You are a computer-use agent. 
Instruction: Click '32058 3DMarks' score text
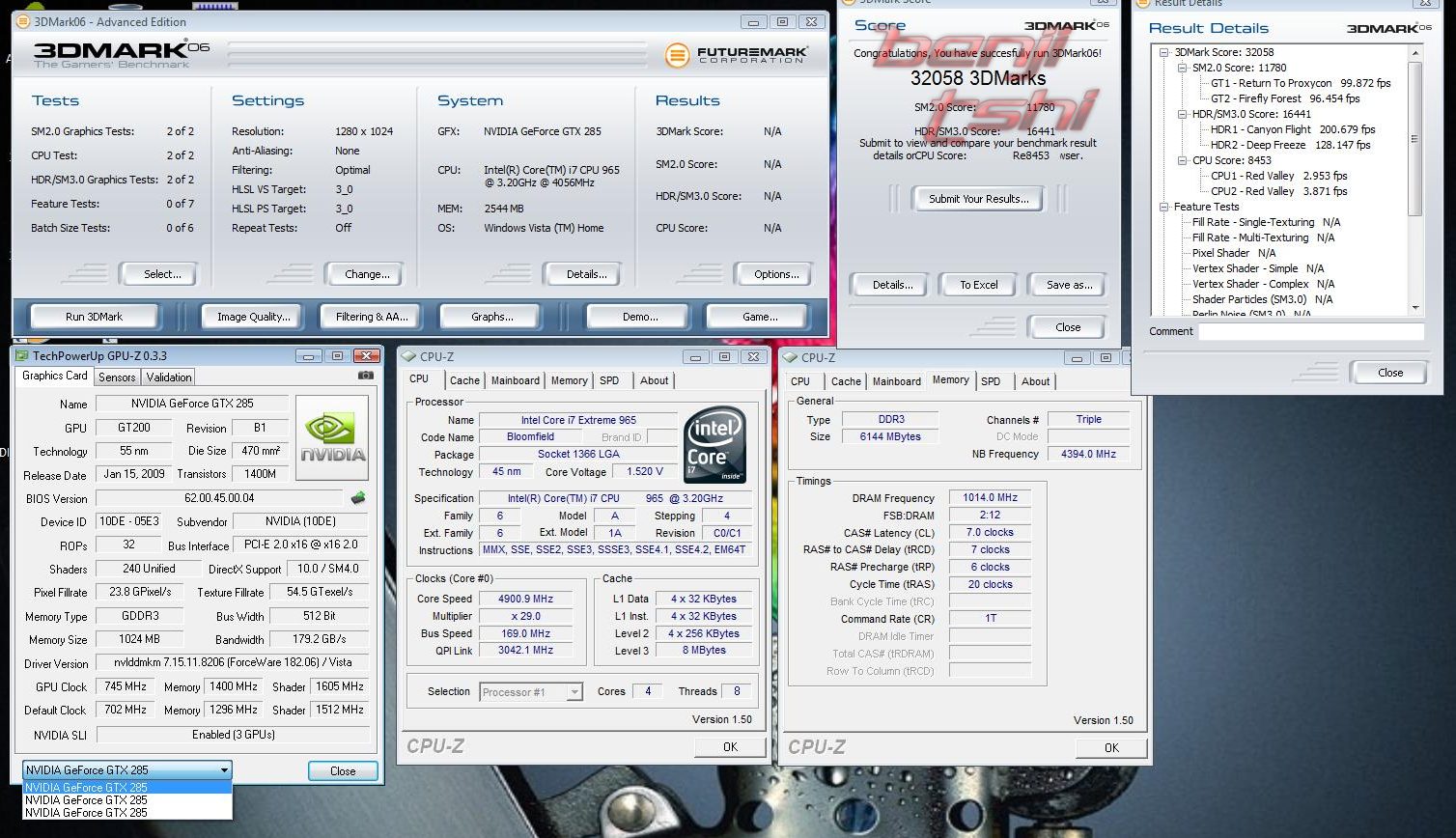(978, 79)
